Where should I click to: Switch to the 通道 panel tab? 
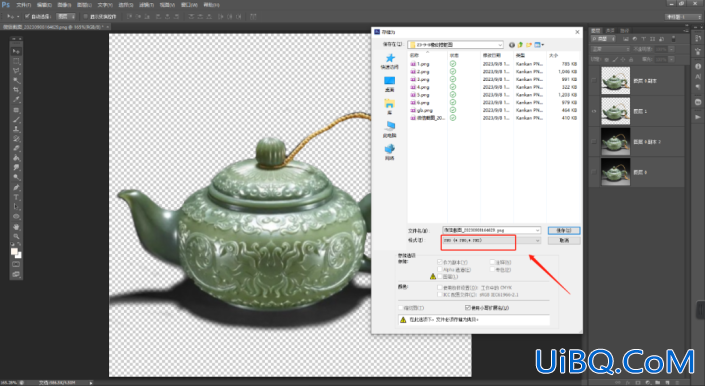point(610,31)
